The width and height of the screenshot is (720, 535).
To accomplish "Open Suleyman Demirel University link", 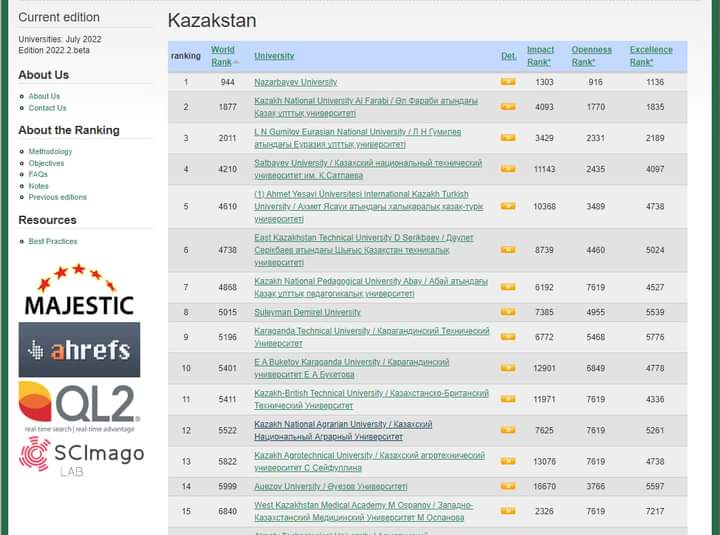I will point(307,312).
